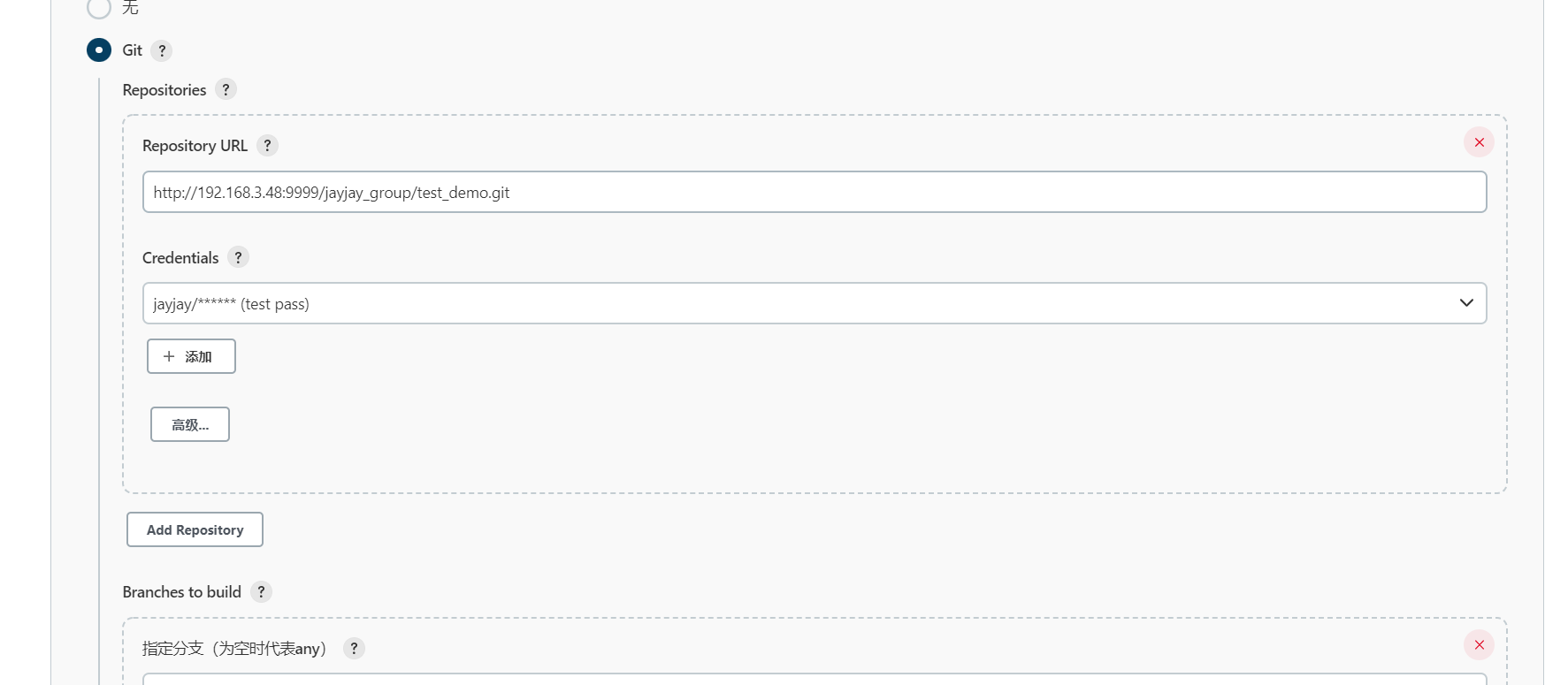Select the Git radio button
Viewport: 1568px width, 685px height.
click(99, 50)
